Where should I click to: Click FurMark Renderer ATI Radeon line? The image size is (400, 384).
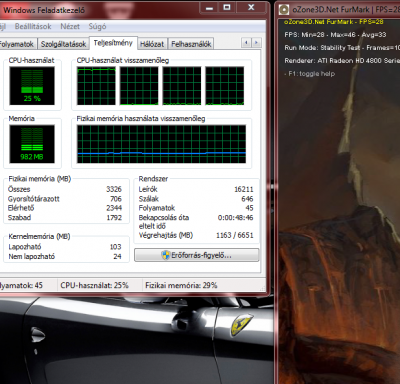[342, 61]
